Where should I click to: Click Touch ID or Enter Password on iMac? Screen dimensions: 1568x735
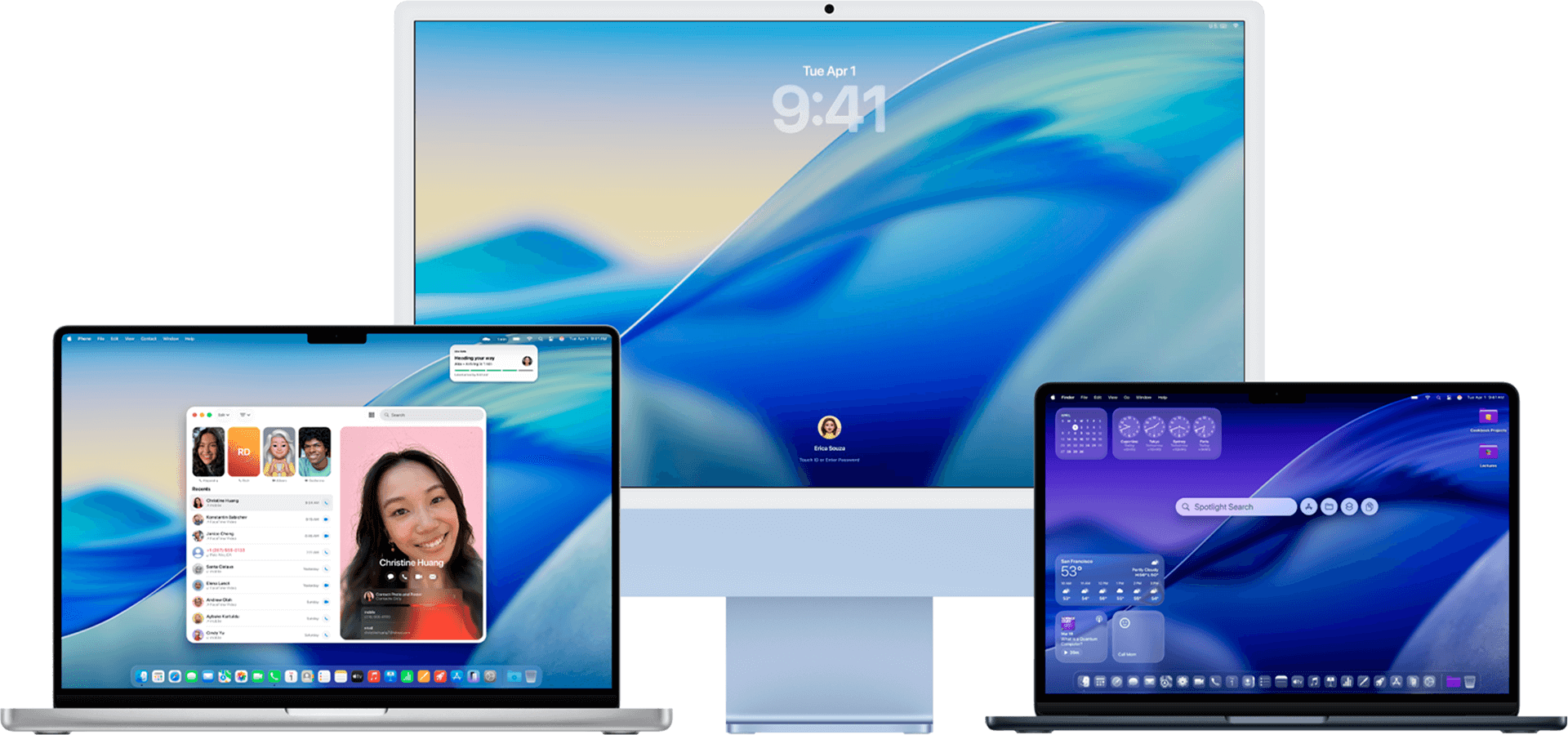coord(829,460)
